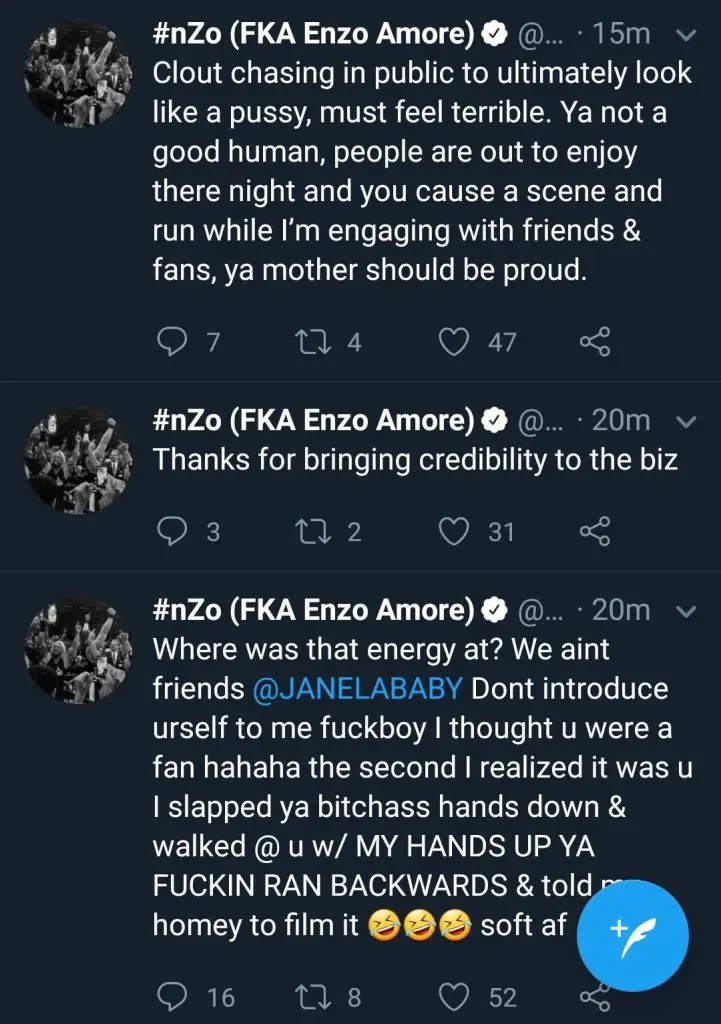
Task: Open the second tweet's dropdown arrow menu
Action: tap(686, 421)
